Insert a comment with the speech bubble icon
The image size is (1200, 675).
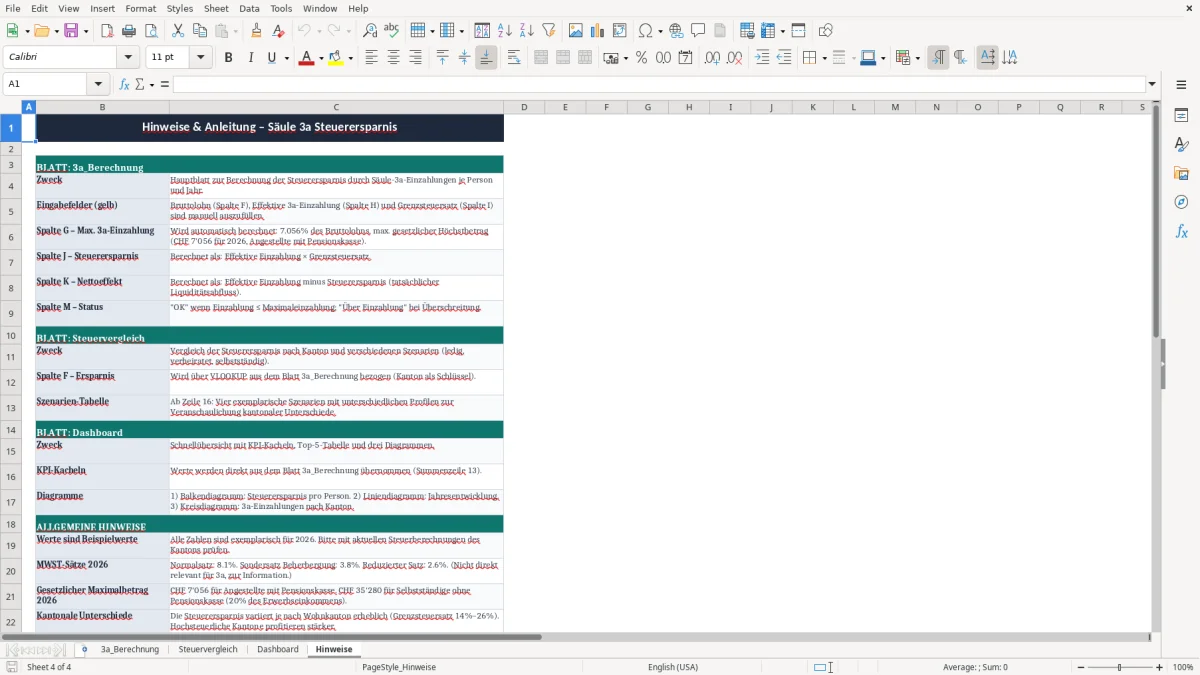click(x=698, y=31)
